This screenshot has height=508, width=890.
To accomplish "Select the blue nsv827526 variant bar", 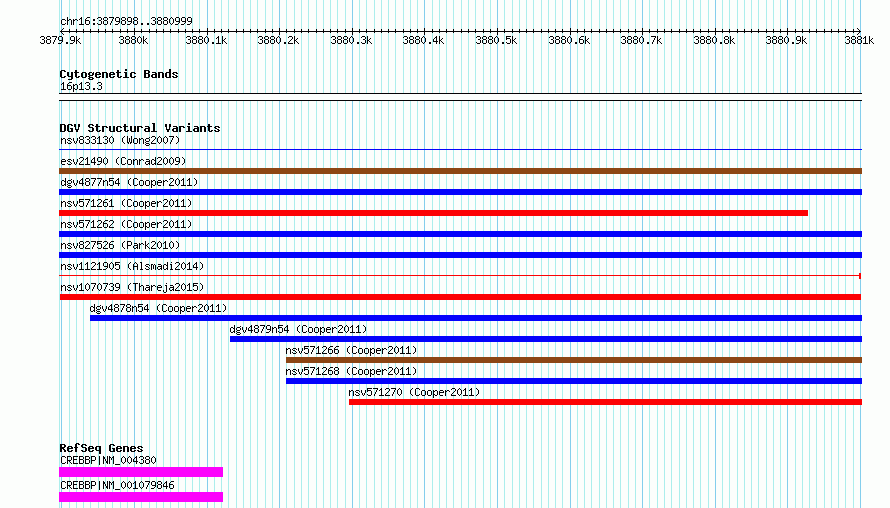I will tap(460, 255).
